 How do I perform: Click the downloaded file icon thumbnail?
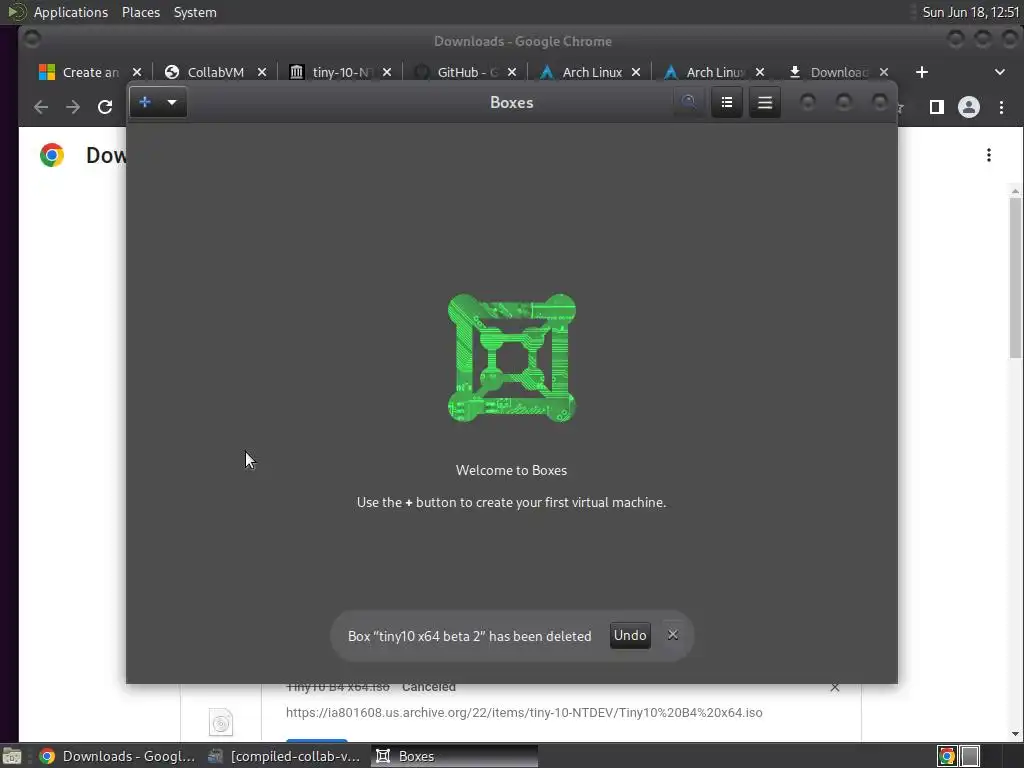click(x=221, y=723)
